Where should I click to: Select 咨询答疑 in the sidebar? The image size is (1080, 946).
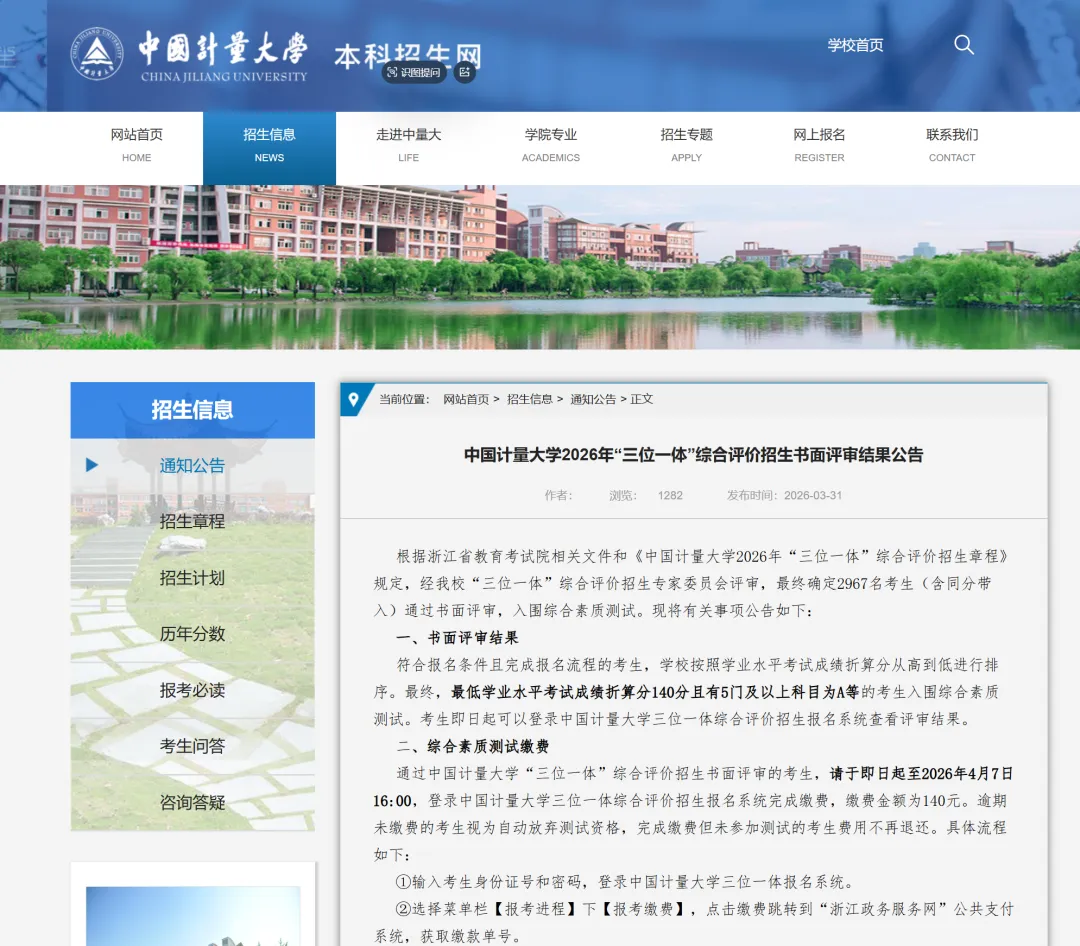click(192, 803)
